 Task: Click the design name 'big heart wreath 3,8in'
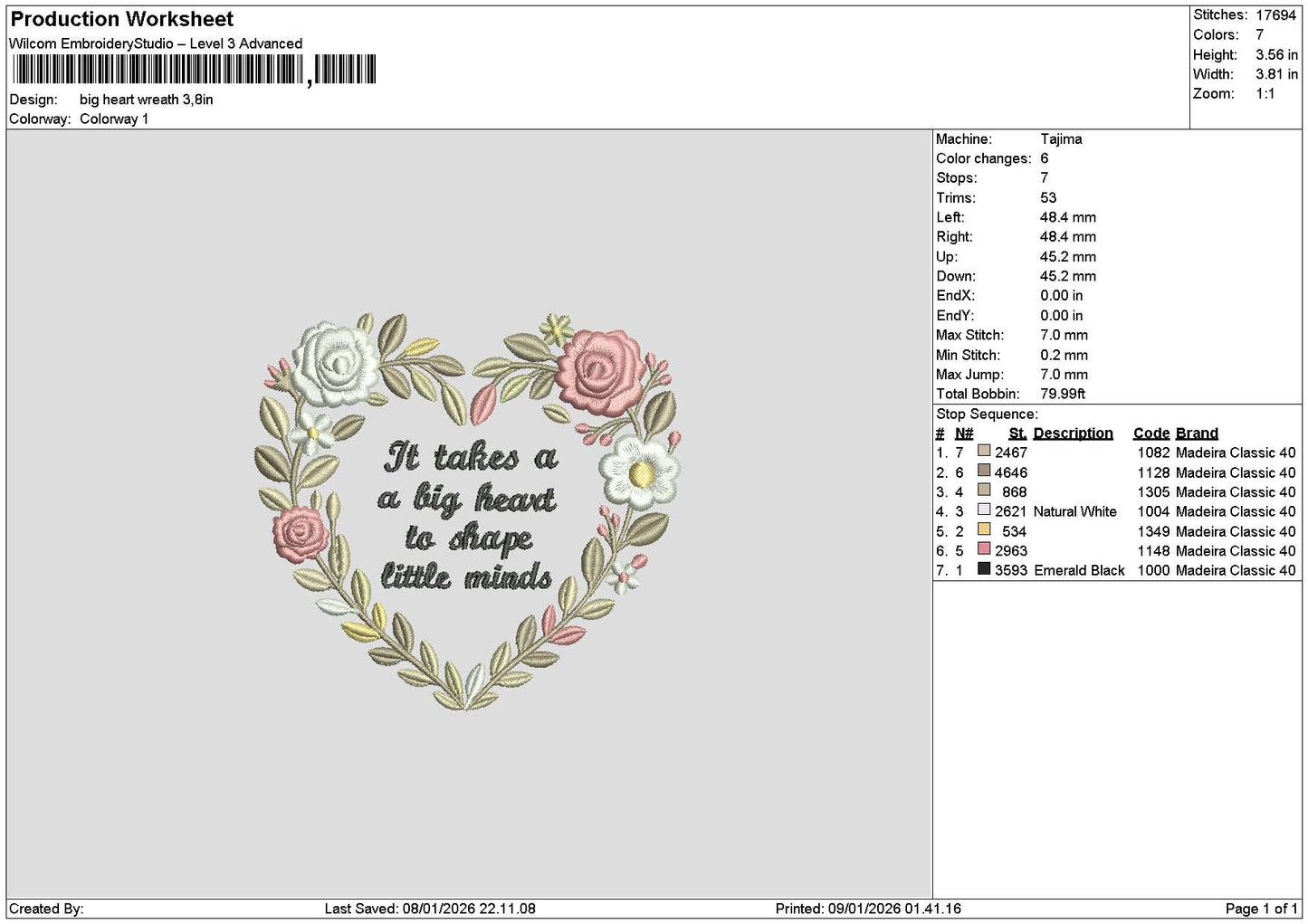point(147,100)
